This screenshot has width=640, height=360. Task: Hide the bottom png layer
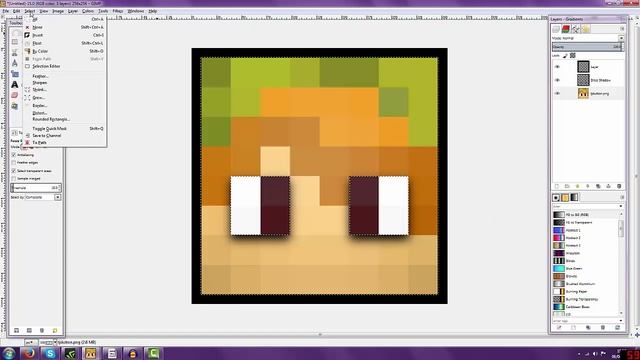pyautogui.click(x=557, y=93)
